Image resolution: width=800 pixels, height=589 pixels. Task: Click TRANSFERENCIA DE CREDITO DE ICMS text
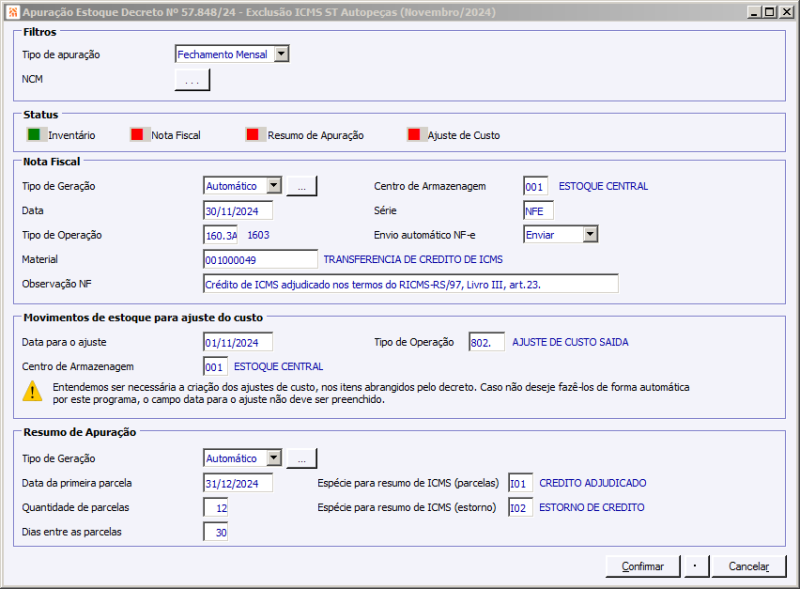coord(413,259)
